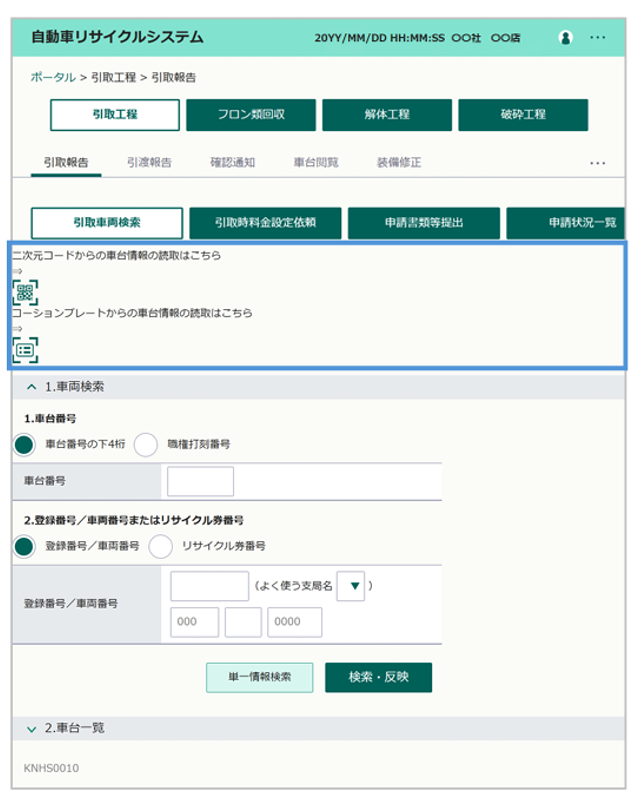
Task: Collapse the 1.車両検索 section
Action: tap(31, 386)
